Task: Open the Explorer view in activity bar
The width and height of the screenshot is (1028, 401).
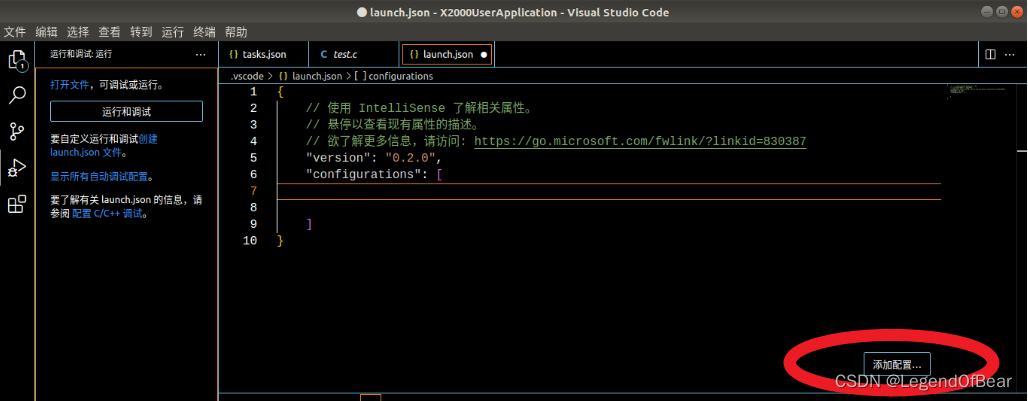Action: tap(16, 60)
